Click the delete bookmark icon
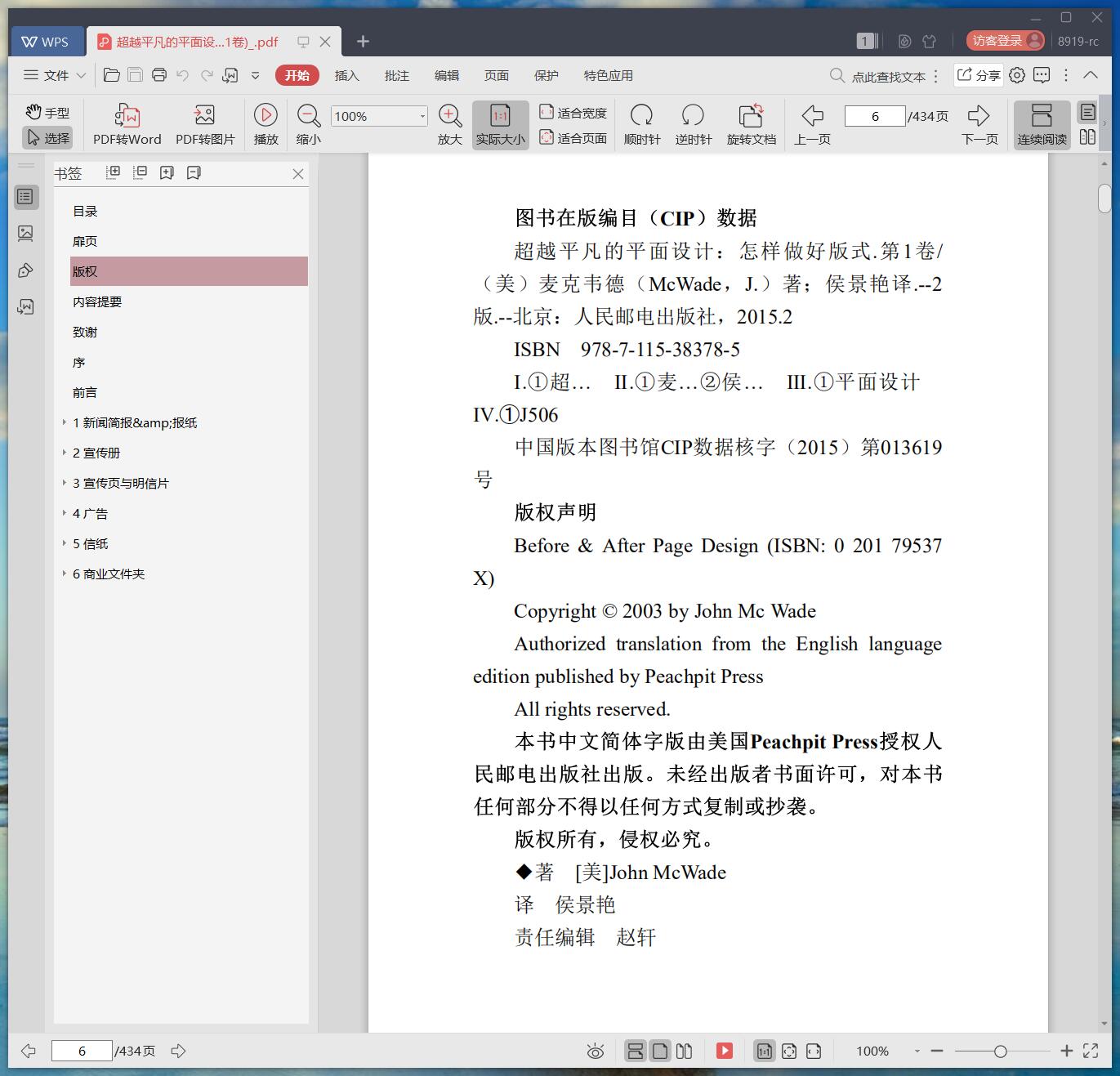 click(194, 172)
